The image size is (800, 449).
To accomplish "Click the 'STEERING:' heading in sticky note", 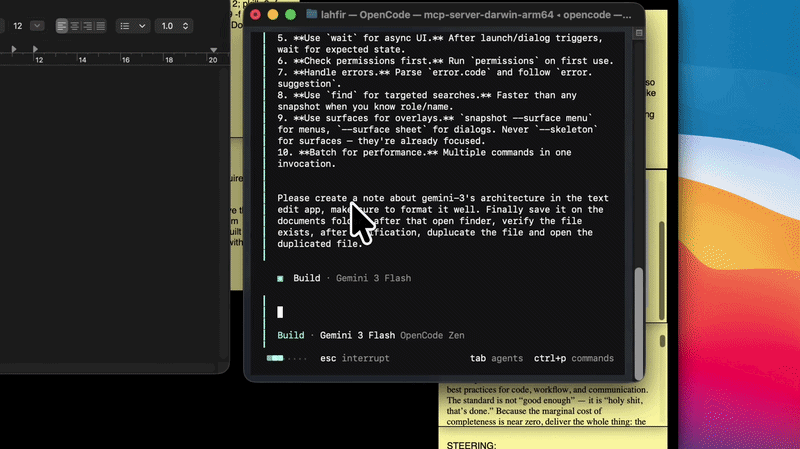I will (x=471, y=445).
